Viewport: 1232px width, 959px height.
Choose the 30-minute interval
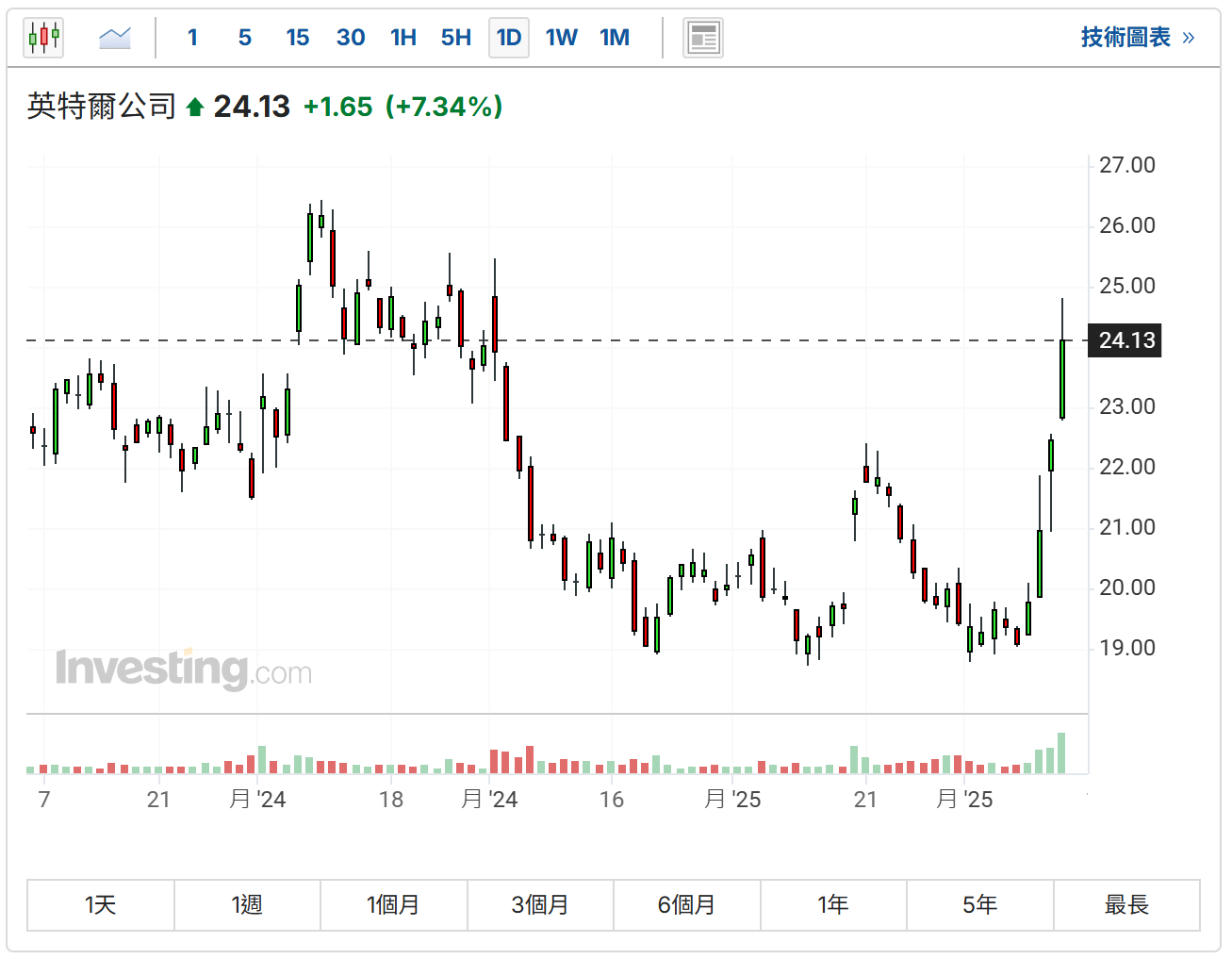[x=351, y=38]
